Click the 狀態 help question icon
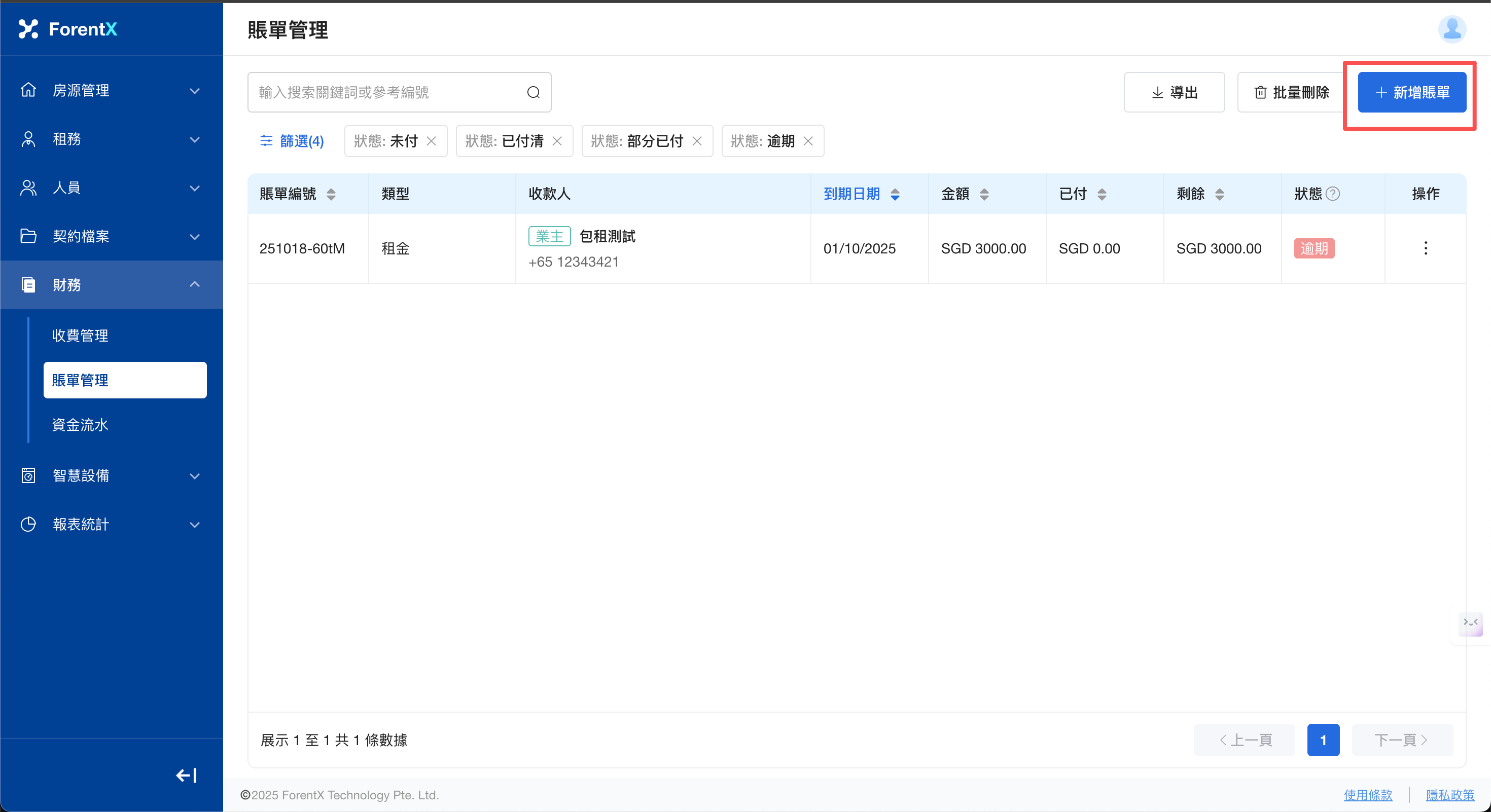This screenshot has height=812, width=1491. (1333, 194)
